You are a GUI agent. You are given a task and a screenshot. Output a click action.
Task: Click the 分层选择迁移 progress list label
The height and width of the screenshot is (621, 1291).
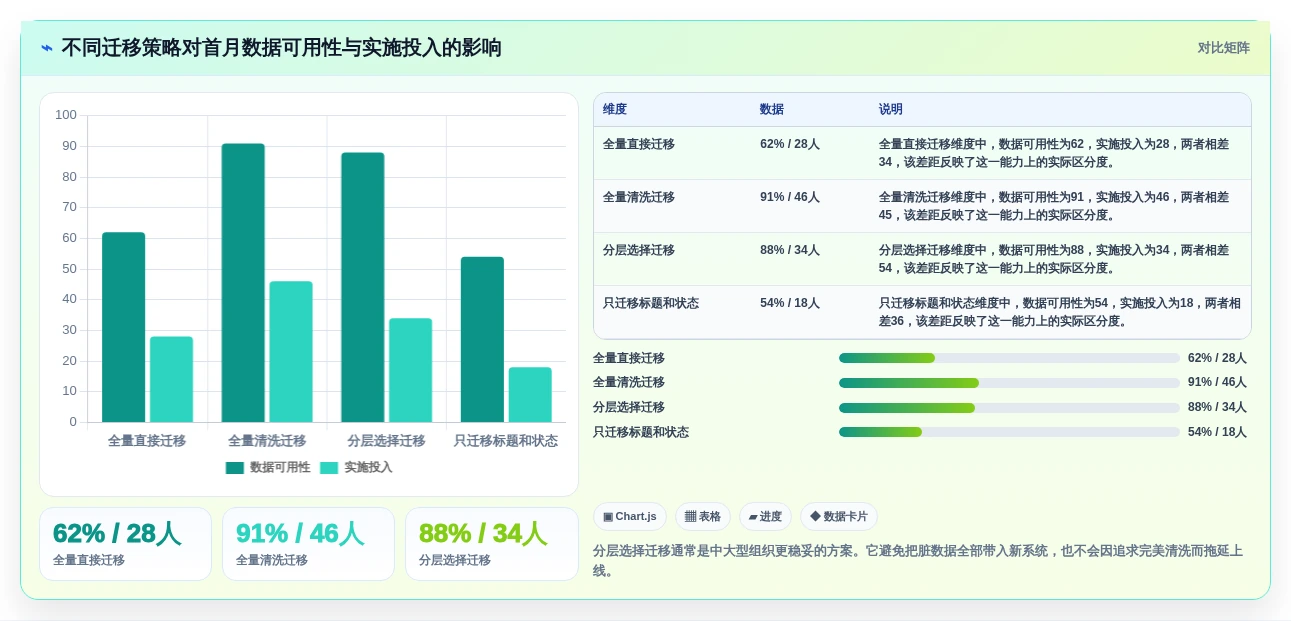pos(629,408)
